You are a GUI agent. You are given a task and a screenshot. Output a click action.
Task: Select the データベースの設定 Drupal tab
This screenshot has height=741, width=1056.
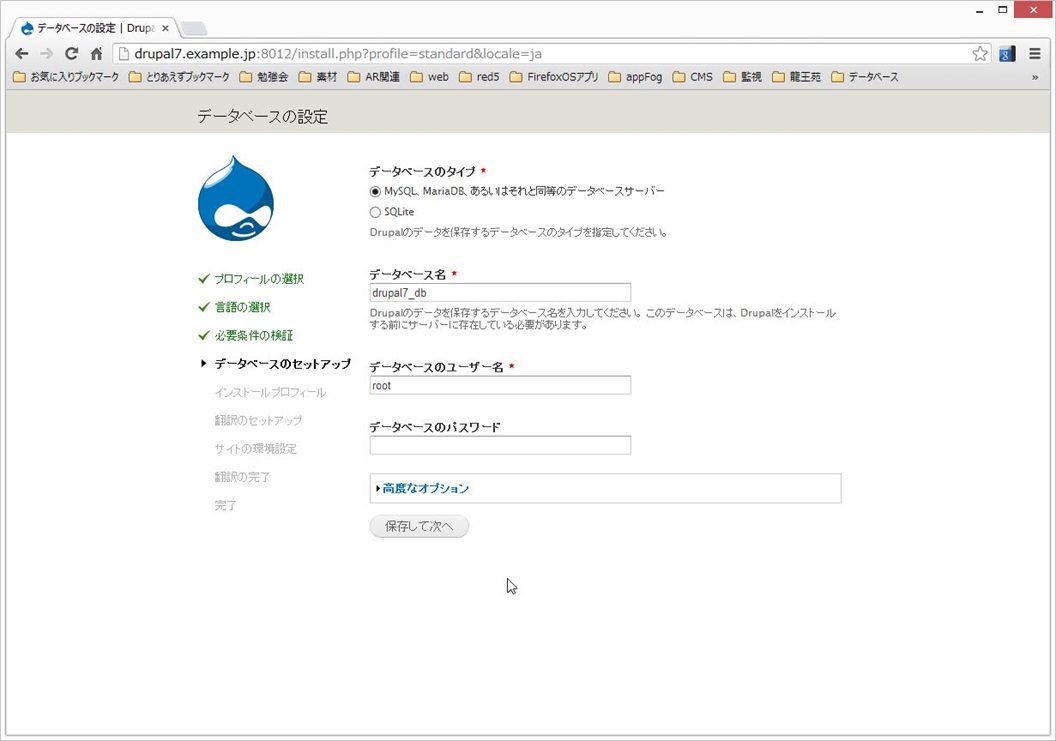94,28
